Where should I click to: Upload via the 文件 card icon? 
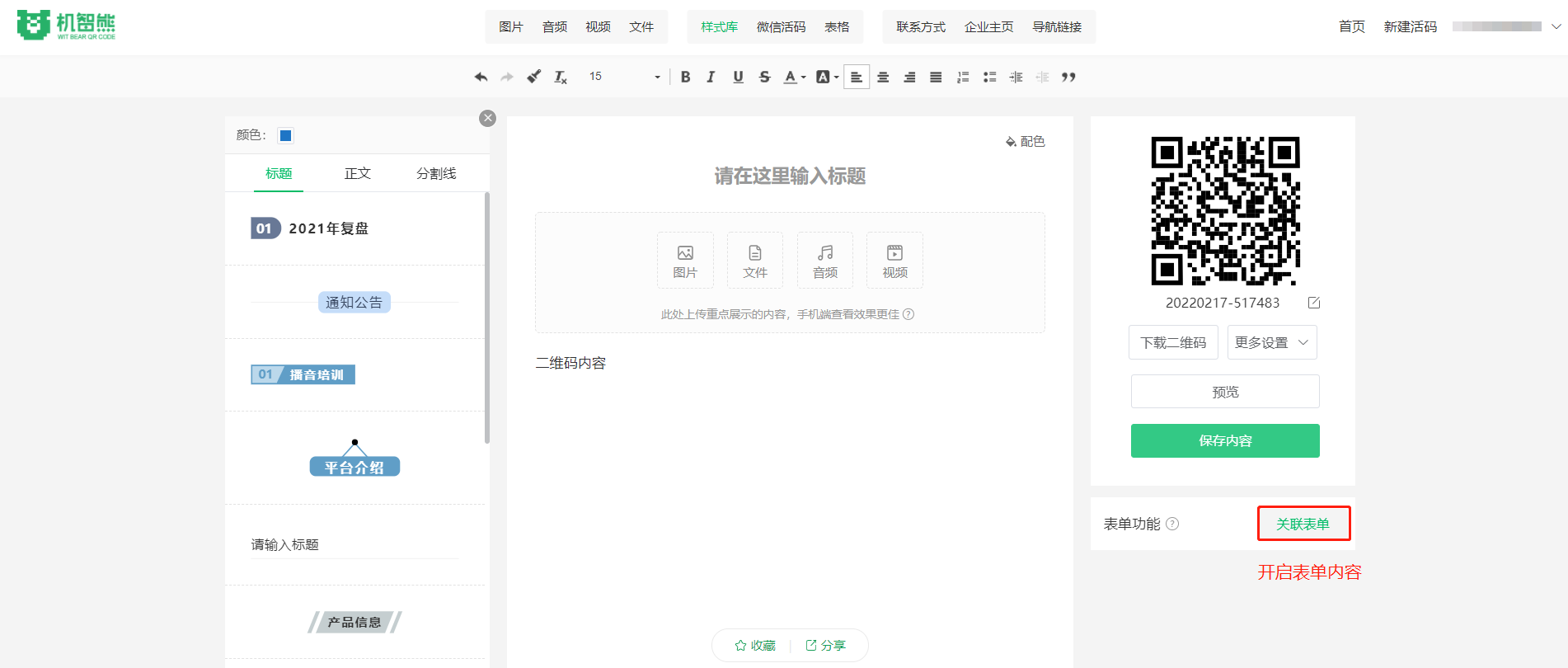pos(755,261)
